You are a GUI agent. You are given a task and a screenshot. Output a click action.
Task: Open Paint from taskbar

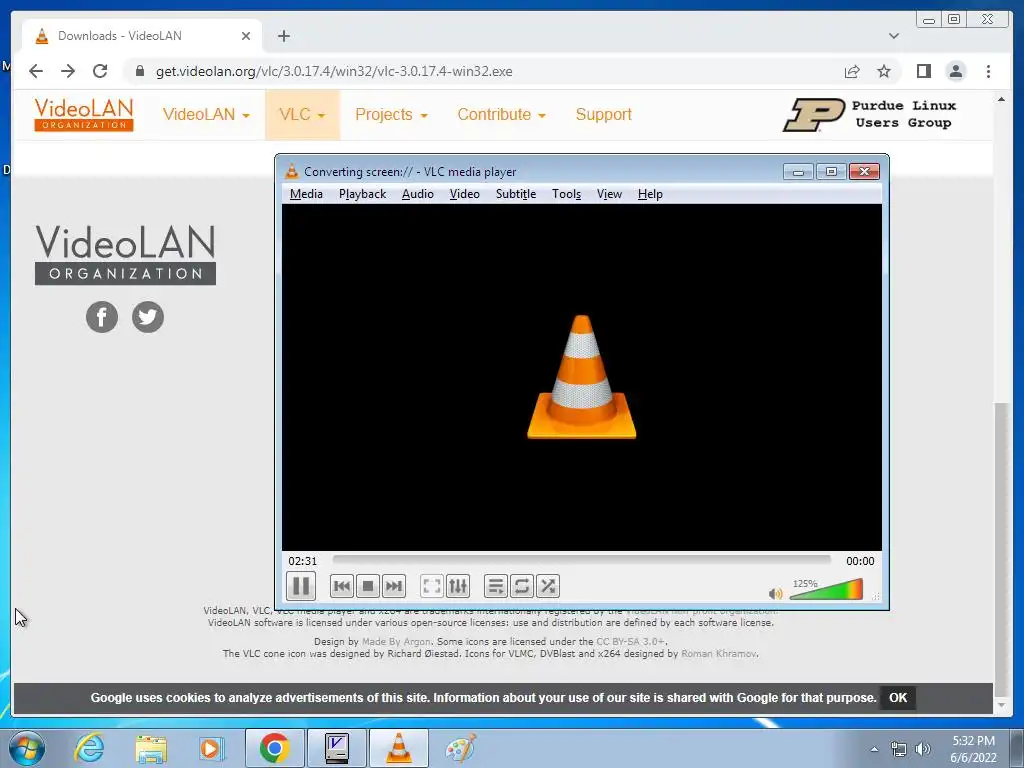tap(460, 748)
